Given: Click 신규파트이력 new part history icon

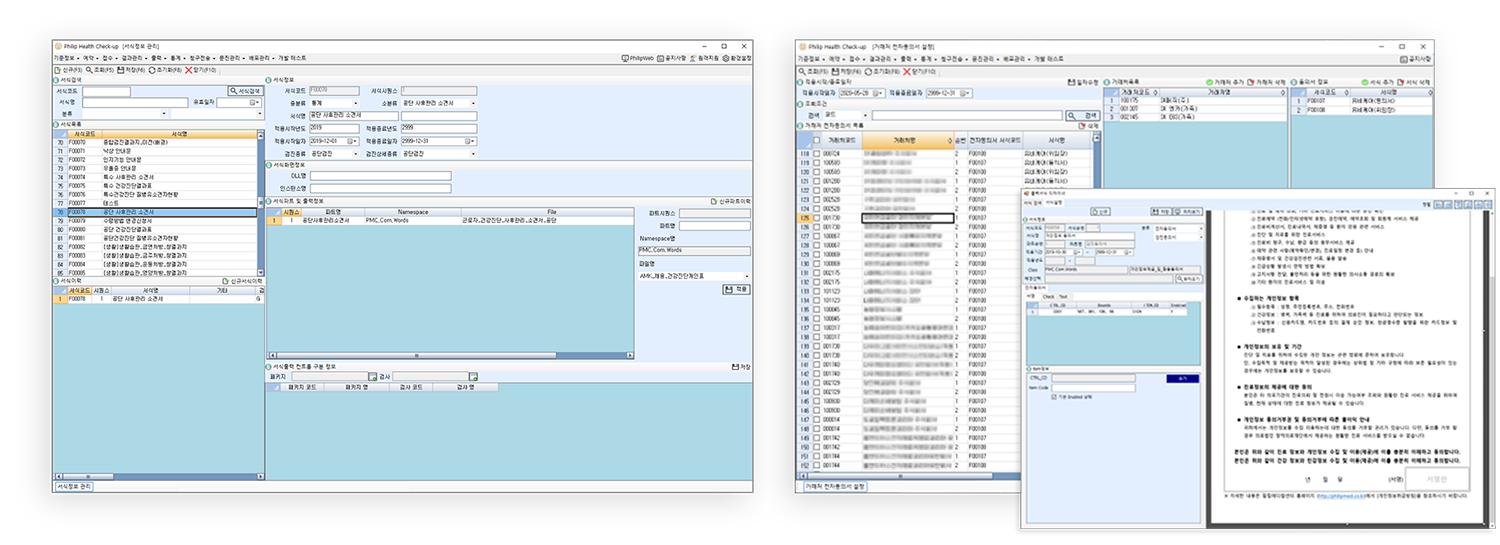Looking at the screenshot, I should point(712,201).
